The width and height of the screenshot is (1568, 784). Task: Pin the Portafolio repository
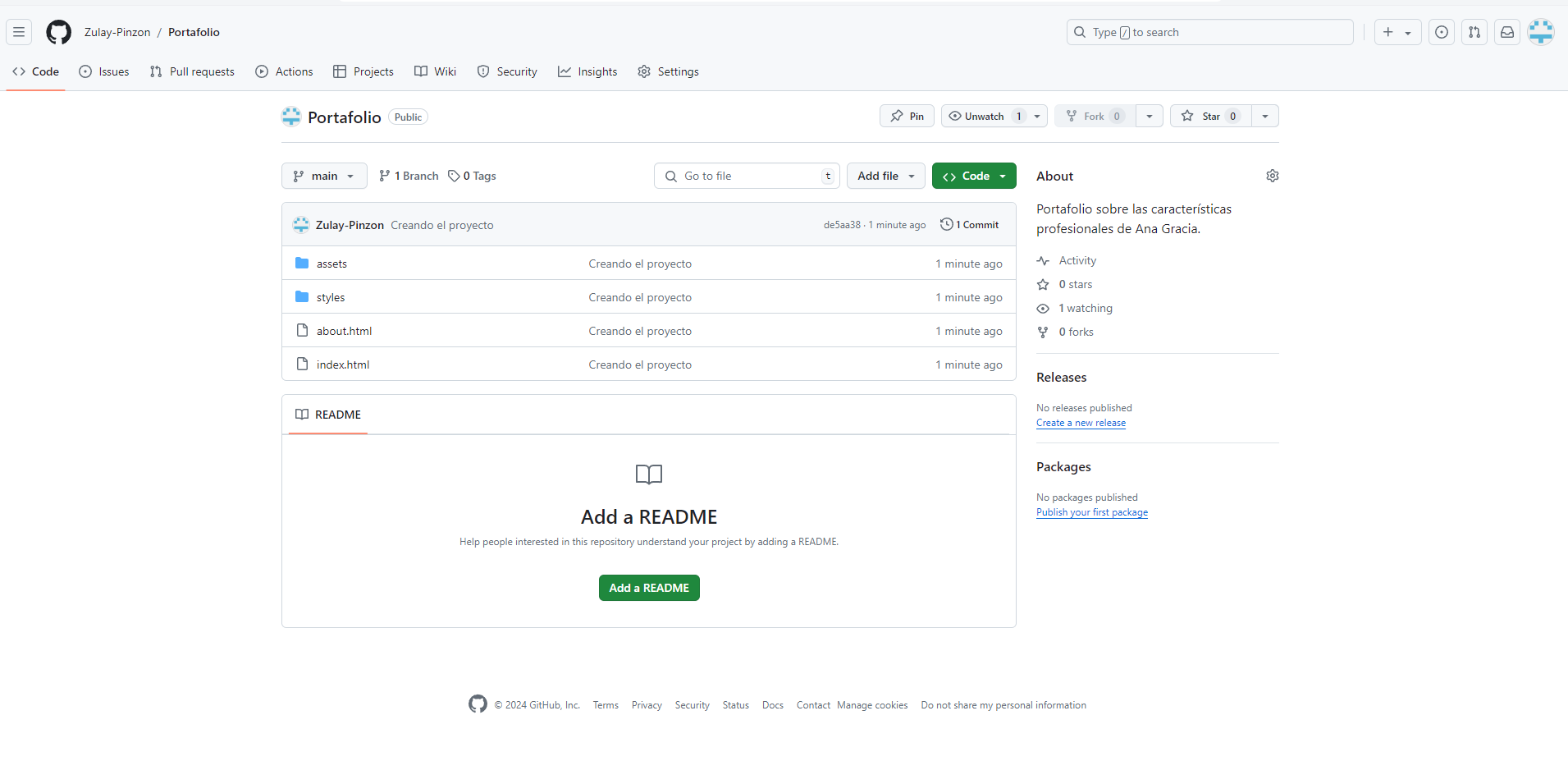[907, 116]
